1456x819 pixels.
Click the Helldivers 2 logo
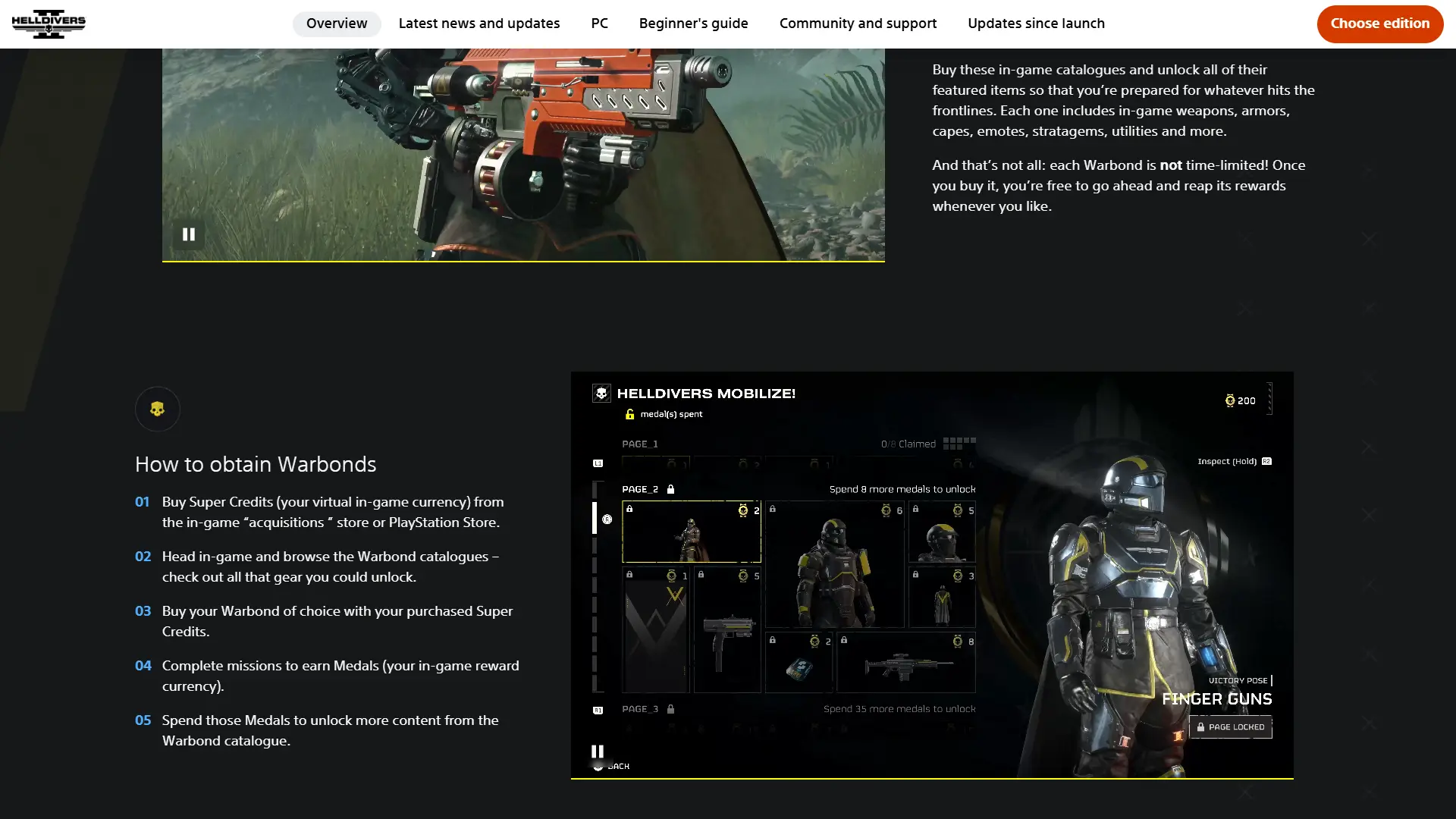(x=49, y=24)
